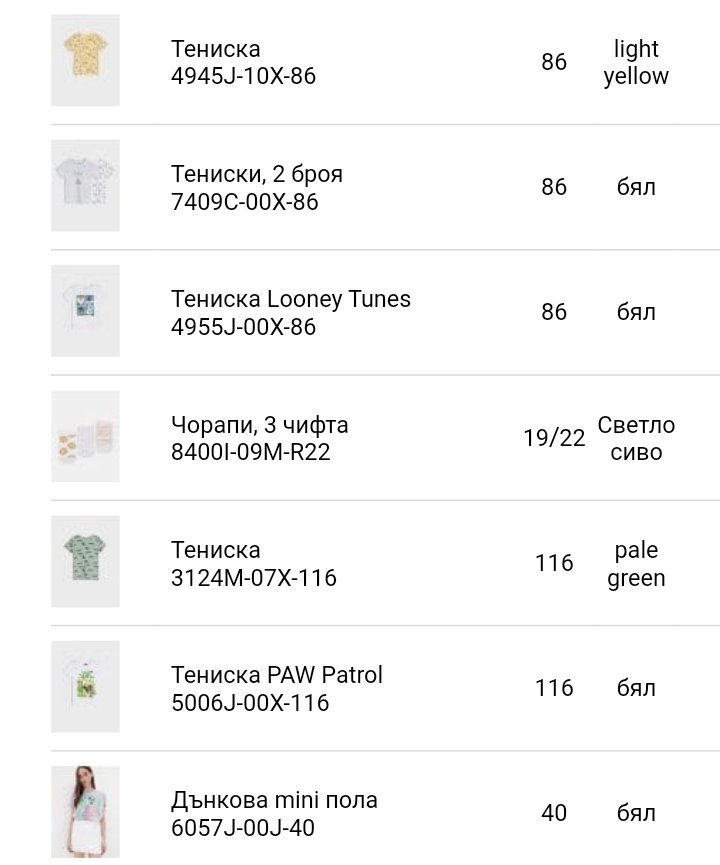Click the two-pack t-shirts product image

pos(85,186)
